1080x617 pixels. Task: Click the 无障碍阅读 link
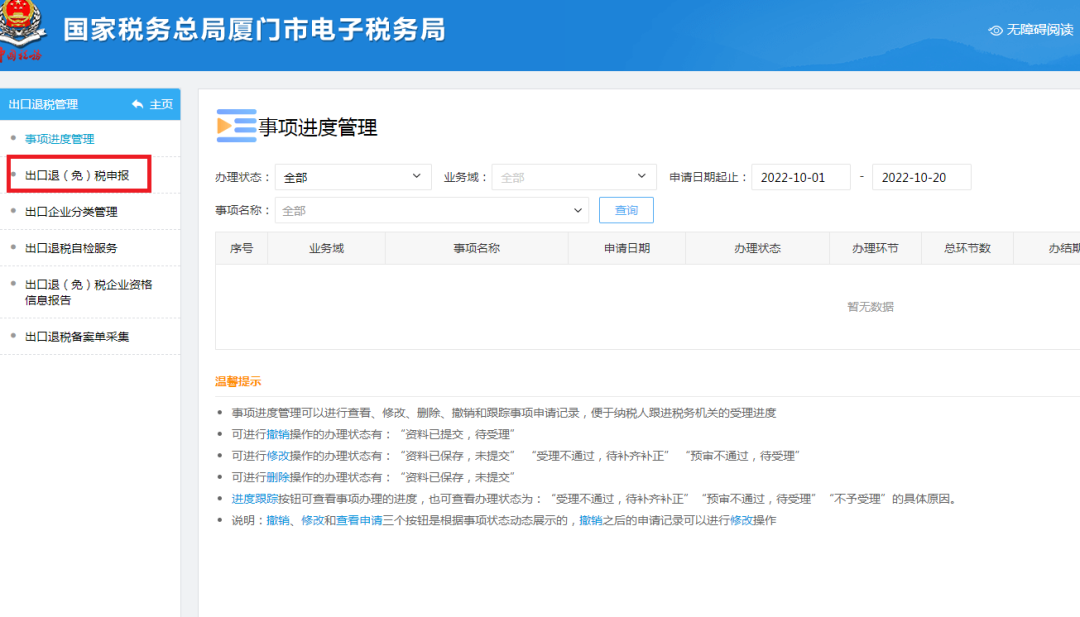tap(1039, 30)
